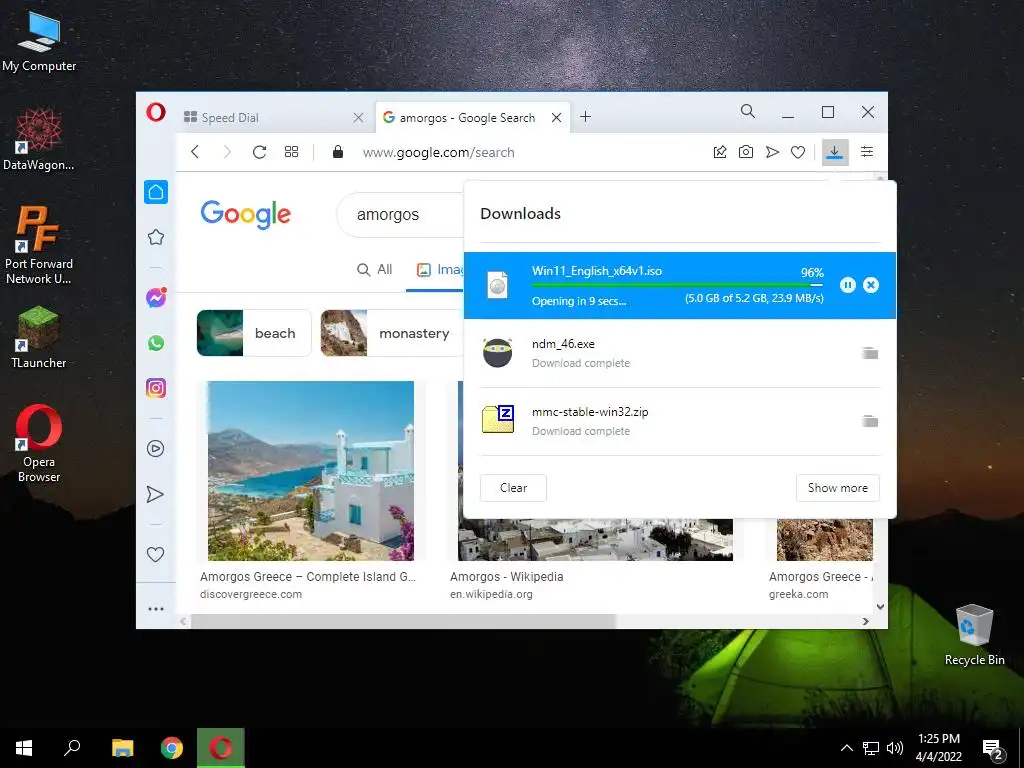Cancel the Win11 ISO download
Viewport: 1024px width, 768px height.
point(871,285)
